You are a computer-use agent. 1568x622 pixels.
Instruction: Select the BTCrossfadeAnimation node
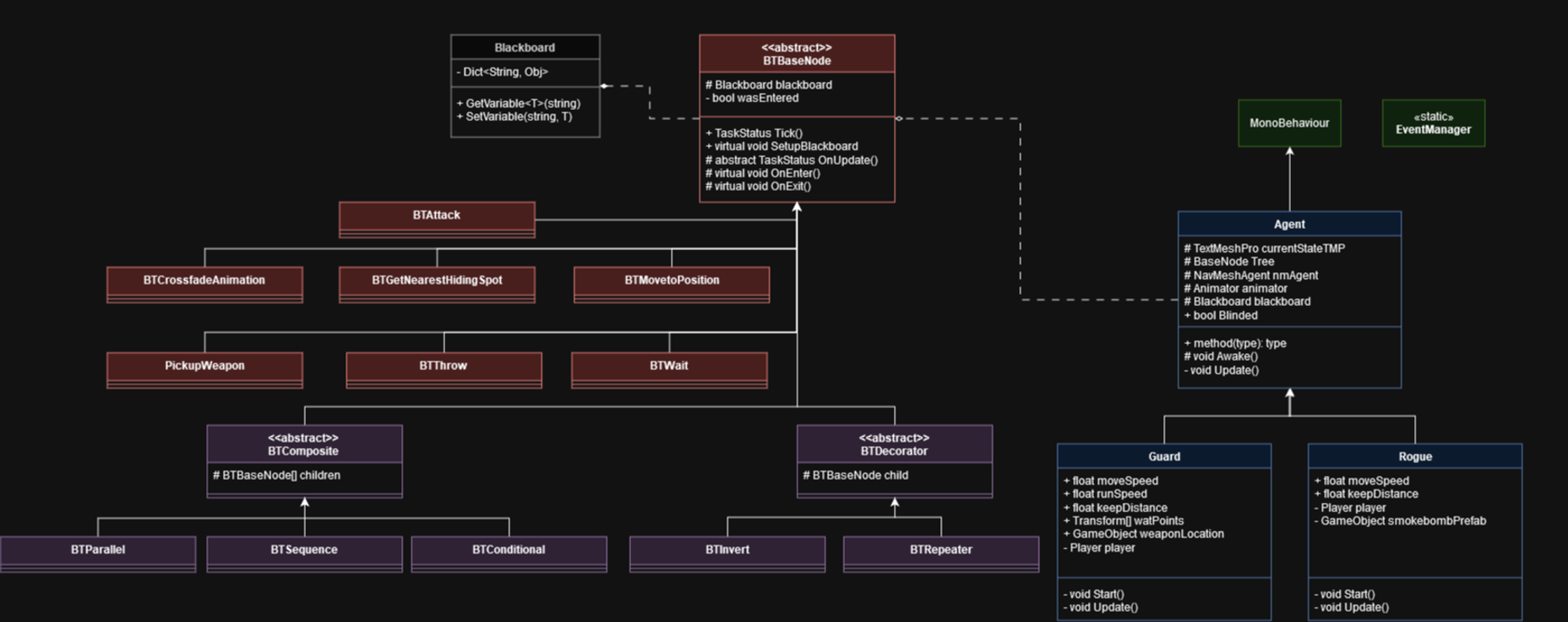[x=204, y=281]
